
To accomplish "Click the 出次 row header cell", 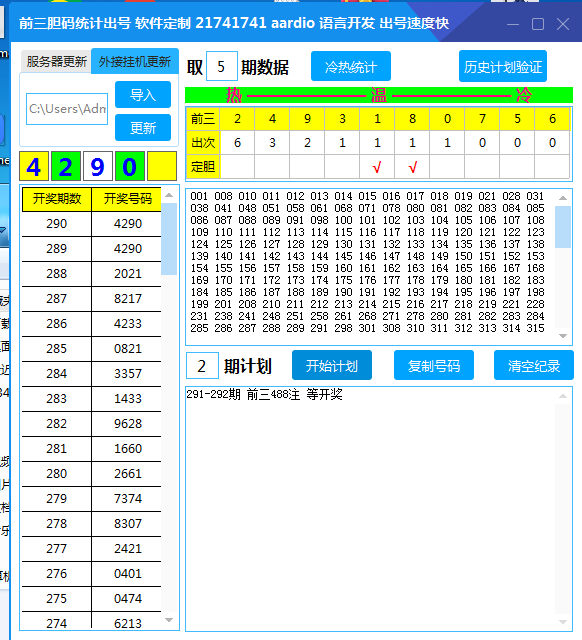I will pos(203,143).
